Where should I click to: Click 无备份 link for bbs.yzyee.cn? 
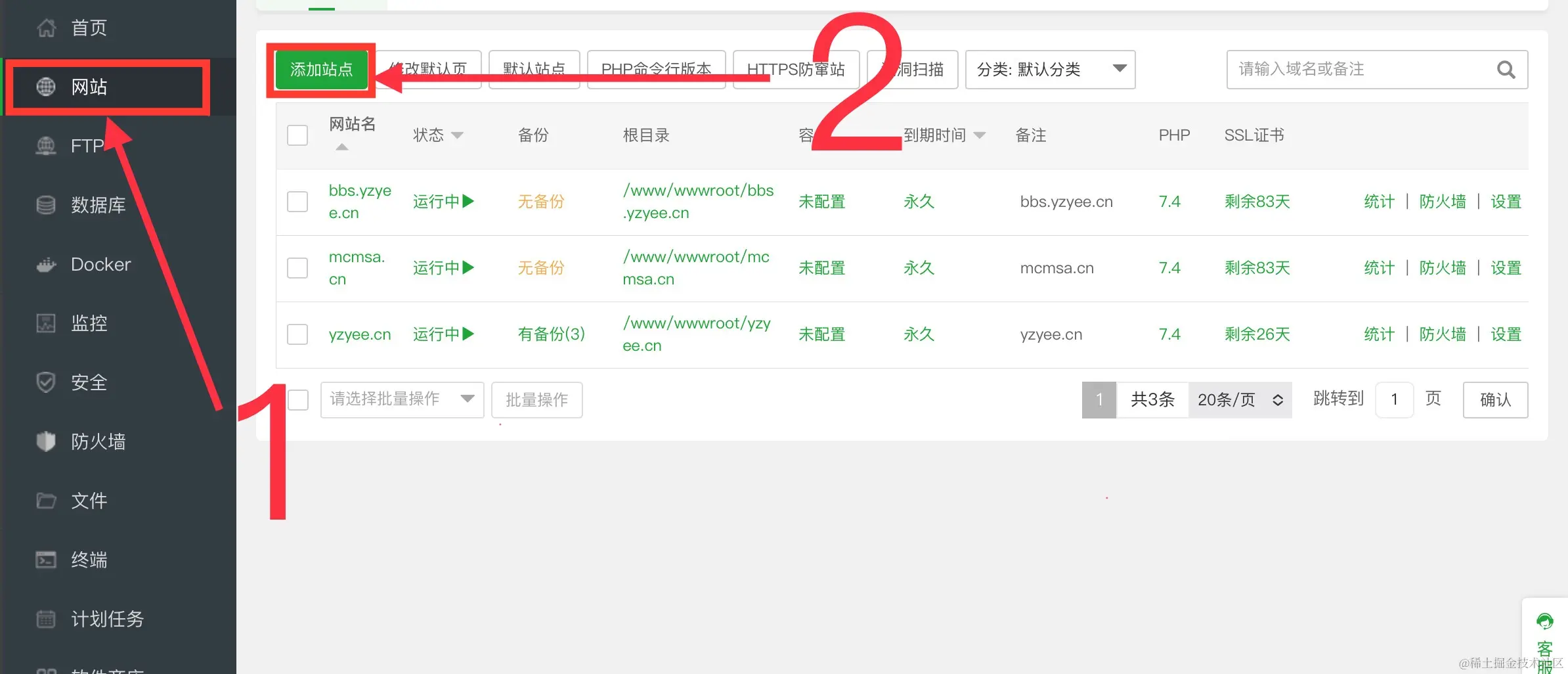pyautogui.click(x=541, y=202)
